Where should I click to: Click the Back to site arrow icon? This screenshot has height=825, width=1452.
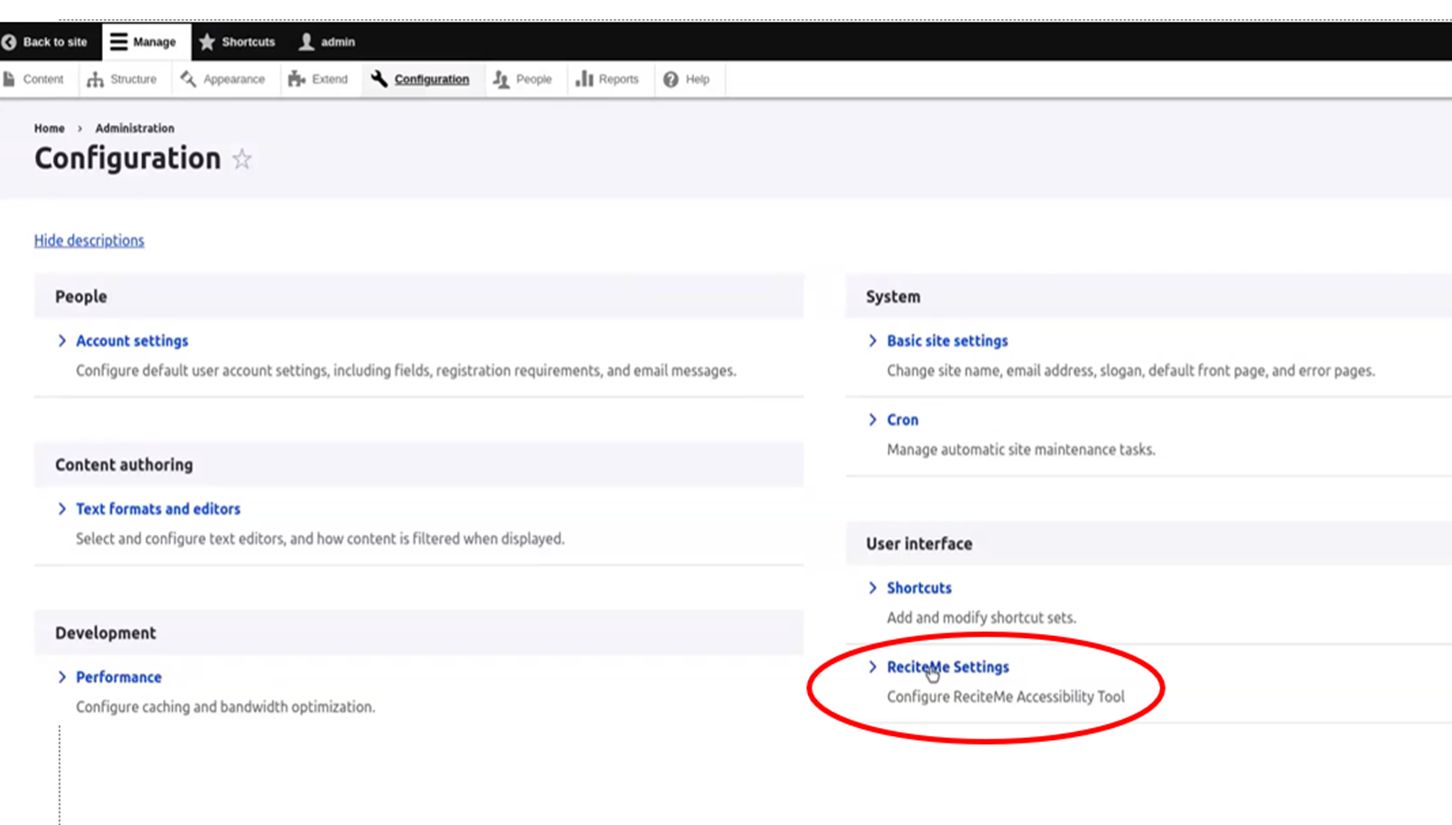9,41
